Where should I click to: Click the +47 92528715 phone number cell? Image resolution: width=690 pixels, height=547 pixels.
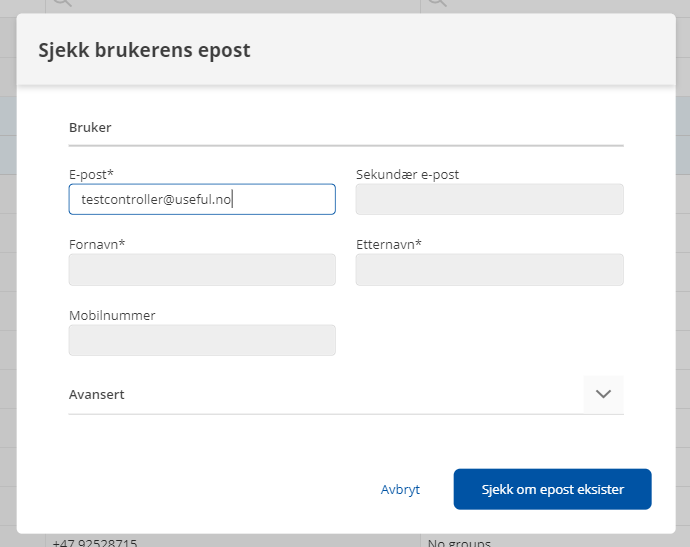94,542
